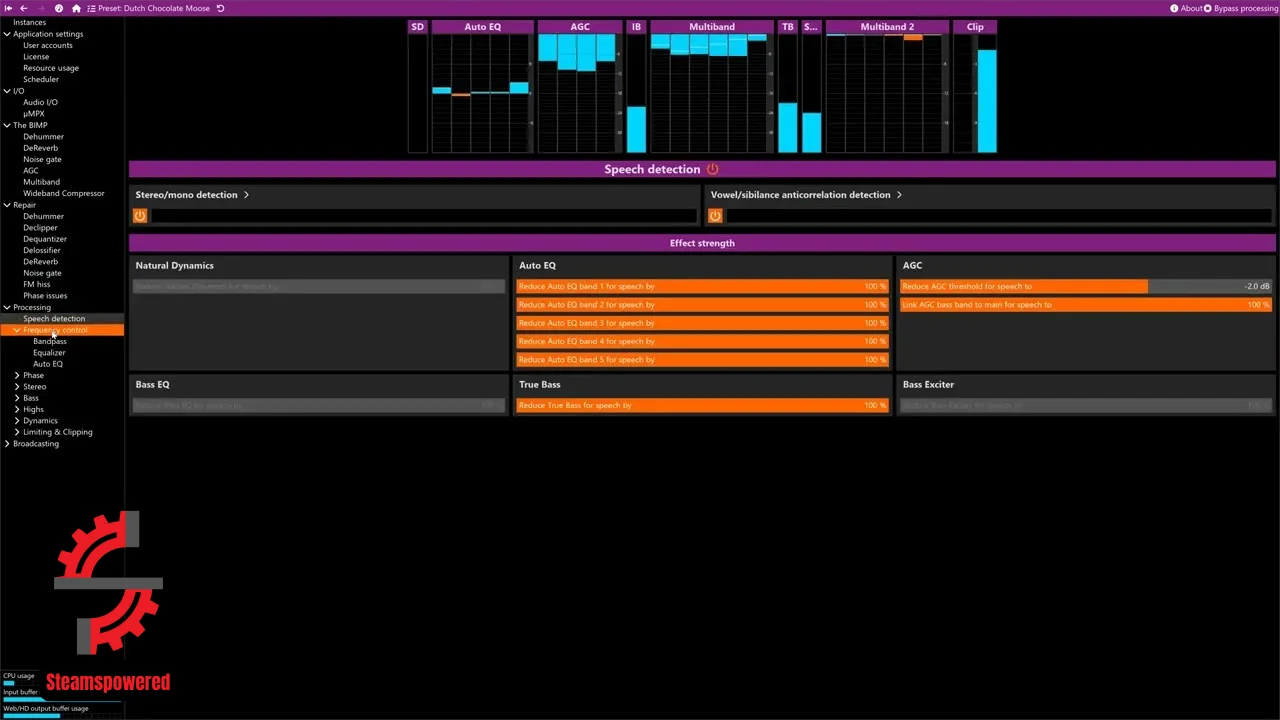Open the License page
This screenshot has height=720, width=1280.
coord(36,57)
